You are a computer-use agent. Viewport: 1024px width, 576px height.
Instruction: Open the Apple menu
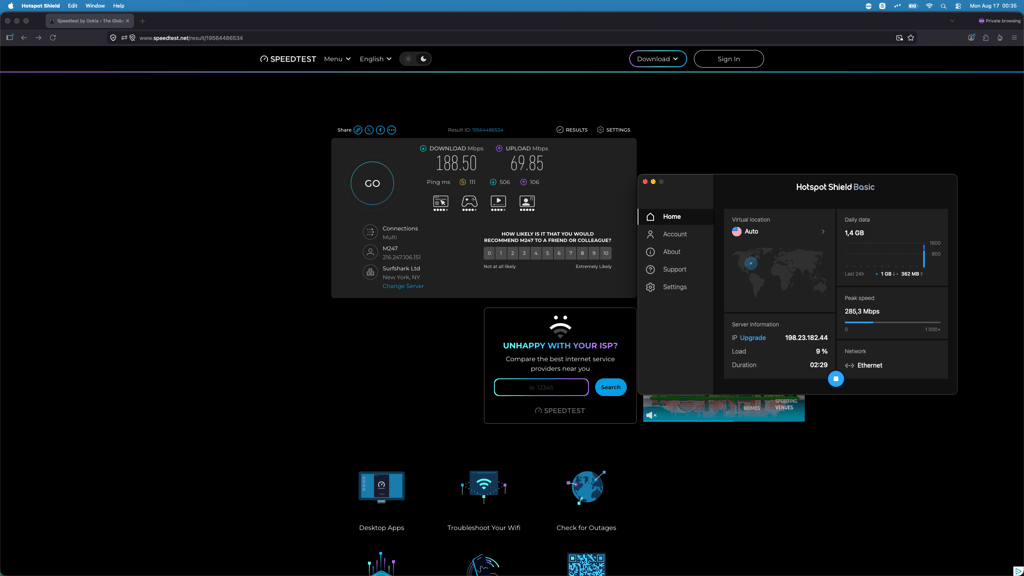coord(10,6)
